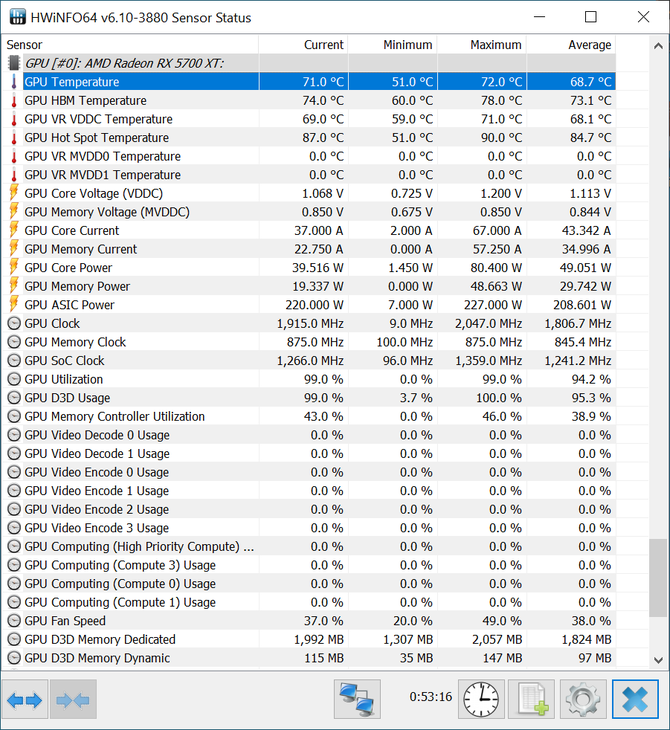Click the clock reset timer icon
The height and width of the screenshot is (730, 670).
[481, 699]
